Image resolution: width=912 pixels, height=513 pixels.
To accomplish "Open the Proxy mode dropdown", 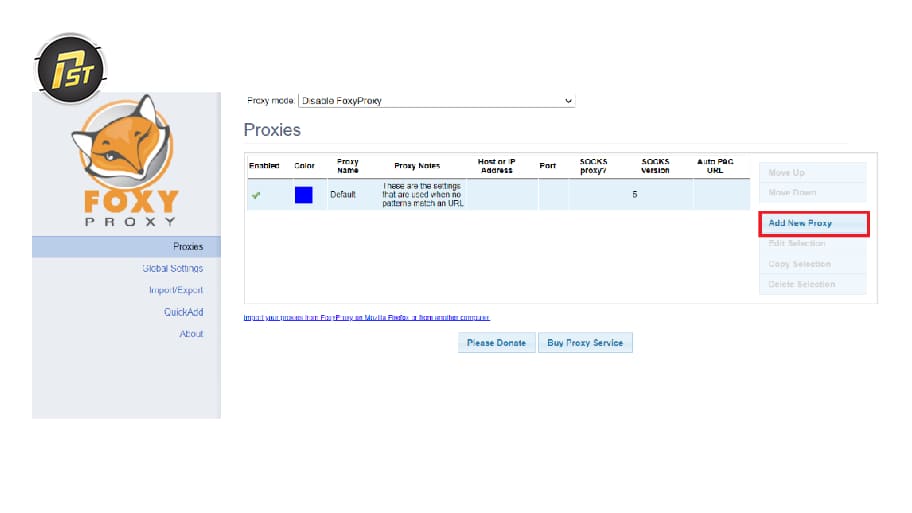I will [x=436, y=101].
